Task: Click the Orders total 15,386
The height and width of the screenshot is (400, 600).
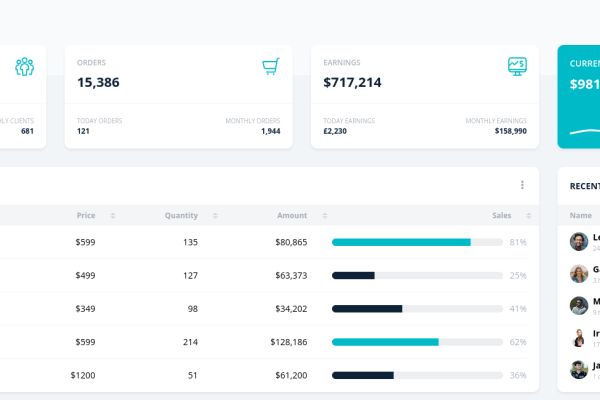Action: pyautogui.click(x=98, y=82)
